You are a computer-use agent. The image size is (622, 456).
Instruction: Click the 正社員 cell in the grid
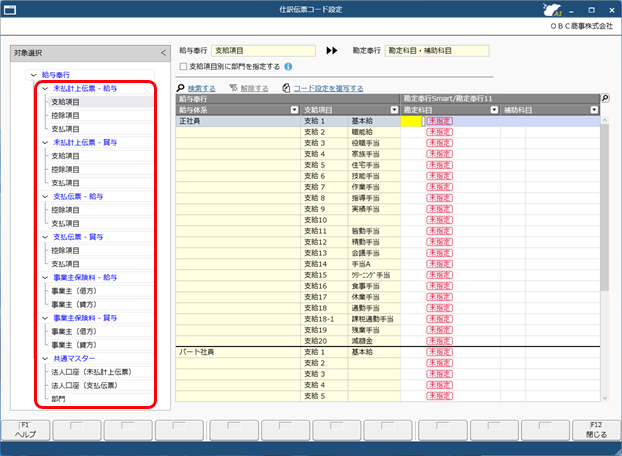coord(238,121)
